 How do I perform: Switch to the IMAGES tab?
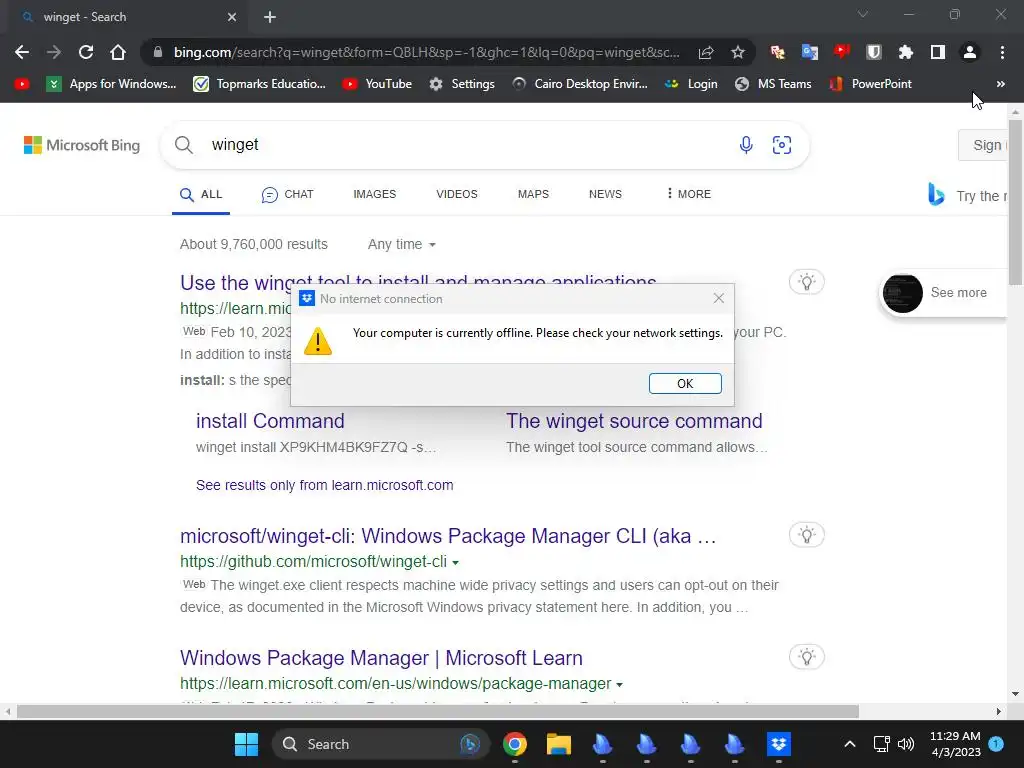pos(375,195)
